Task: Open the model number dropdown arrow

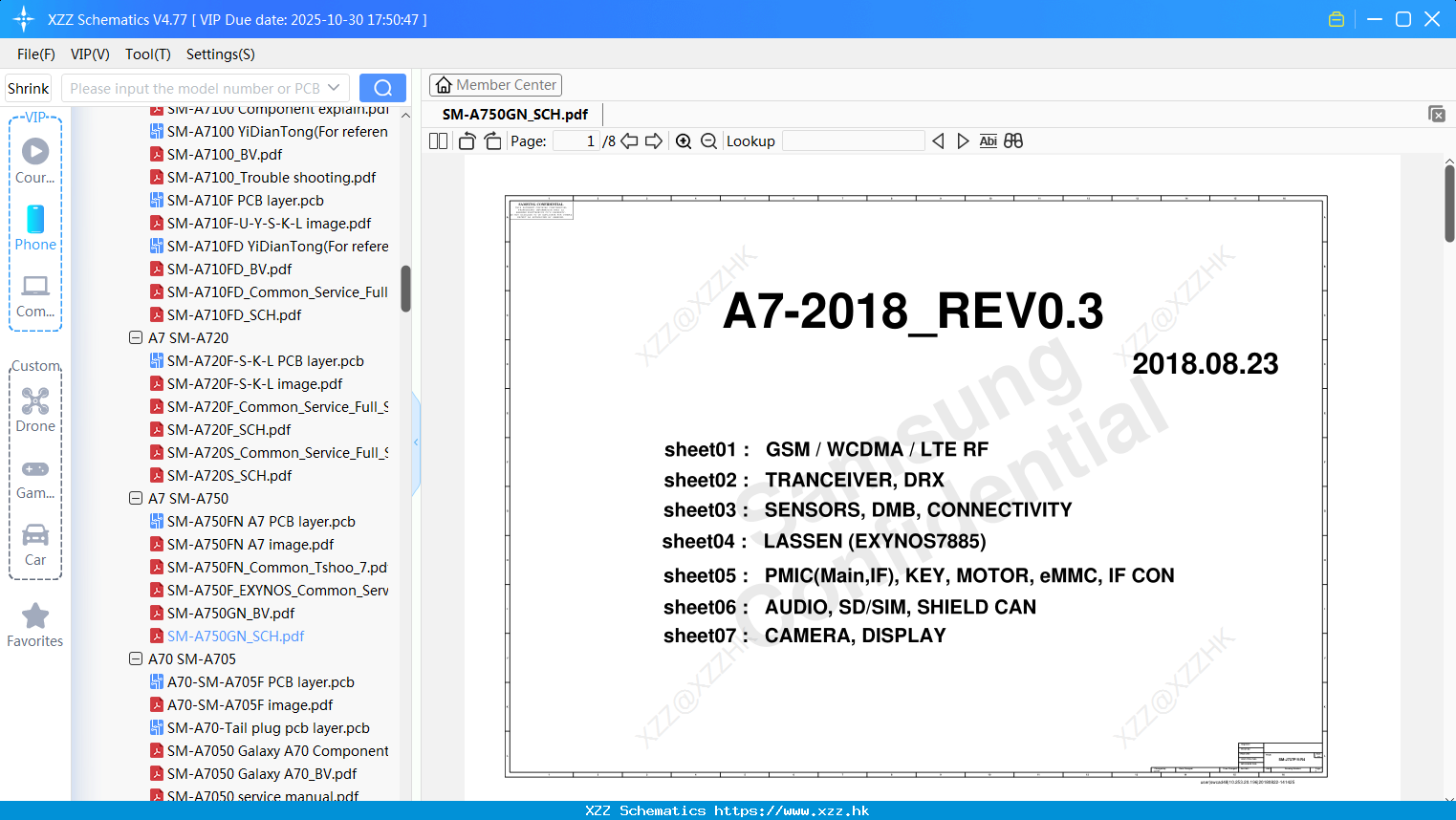Action: pyautogui.click(x=334, y=88)
